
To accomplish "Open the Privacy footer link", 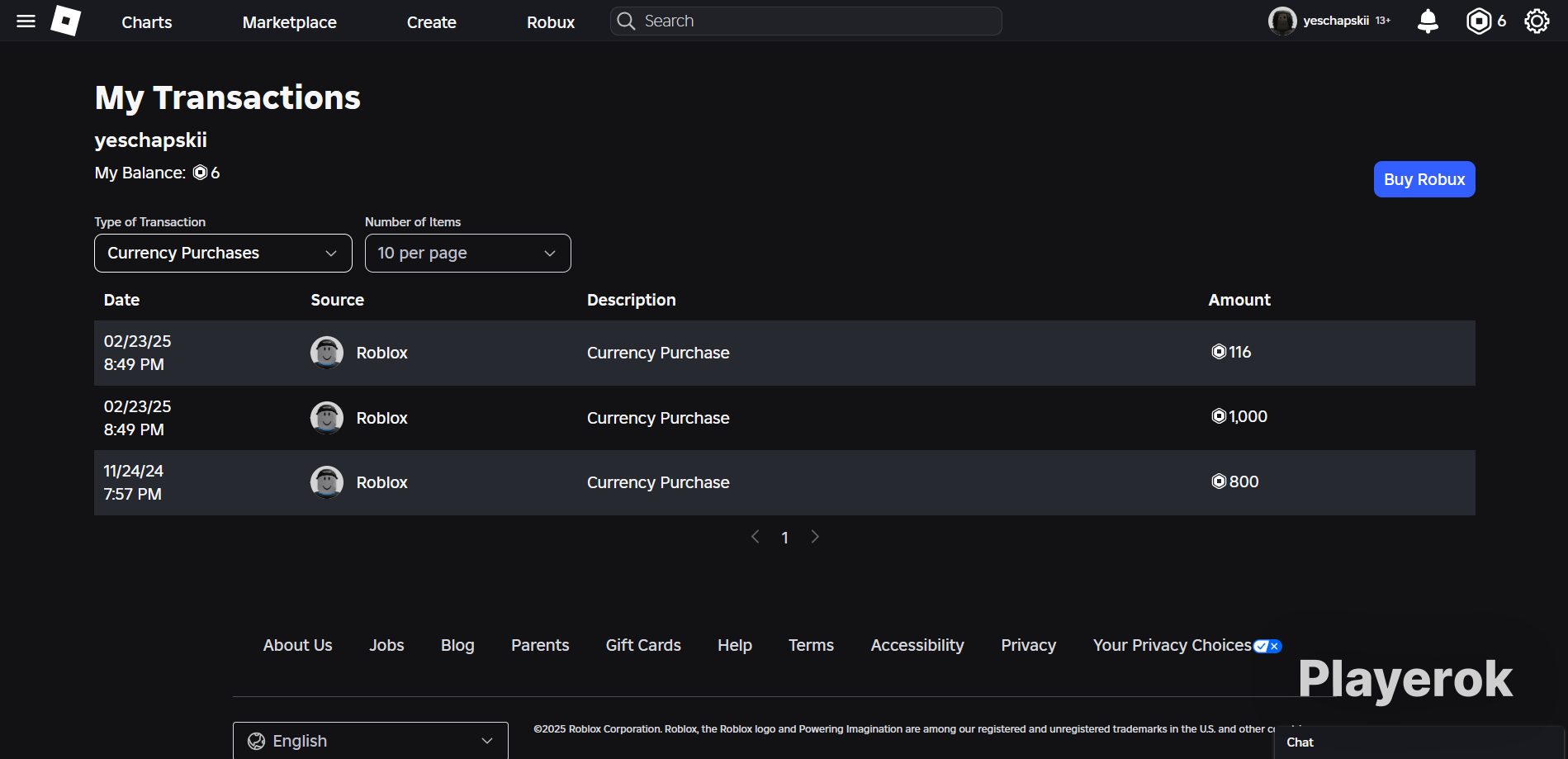I will (1029, 645).
